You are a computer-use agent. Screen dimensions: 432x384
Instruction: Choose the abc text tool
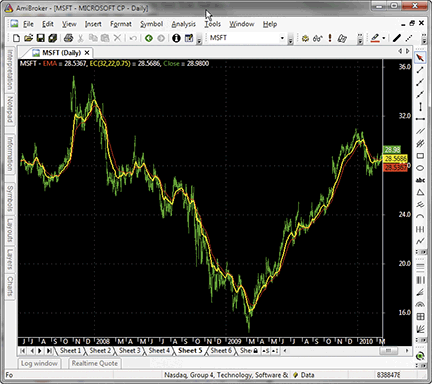(x=420, y=180)
